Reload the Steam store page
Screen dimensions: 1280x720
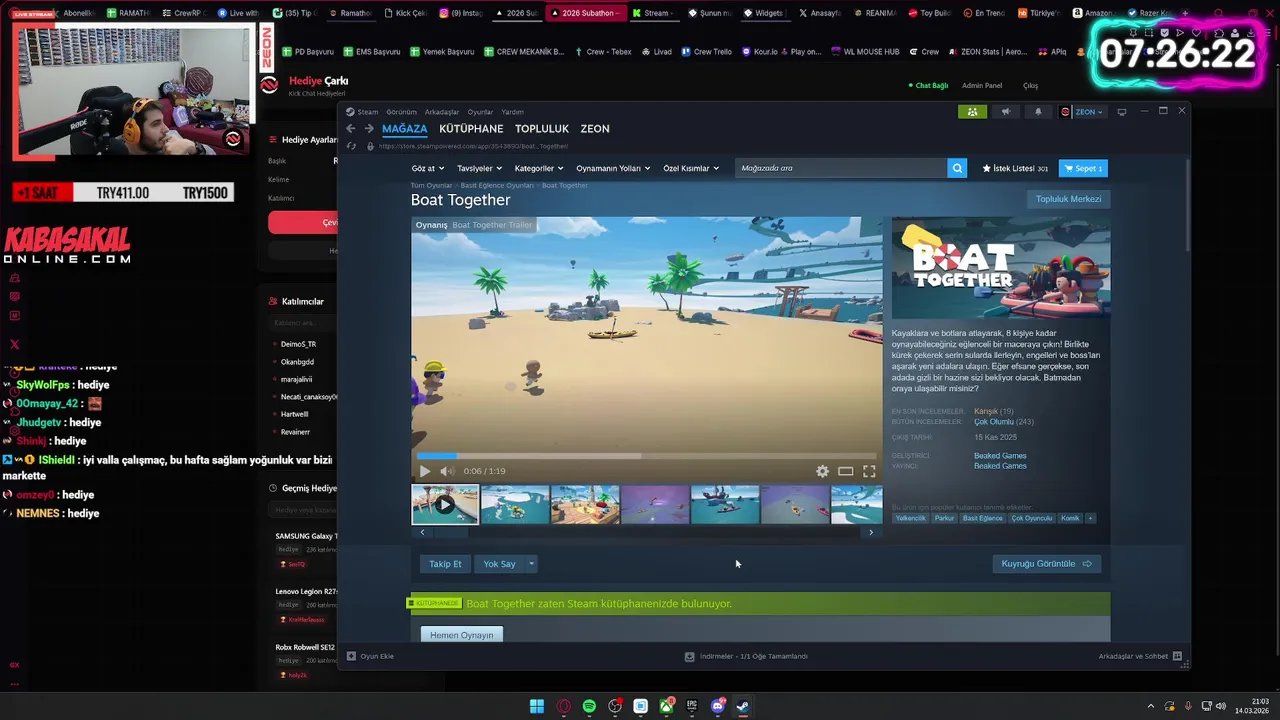pyautogui.click(x=350, y=146)
